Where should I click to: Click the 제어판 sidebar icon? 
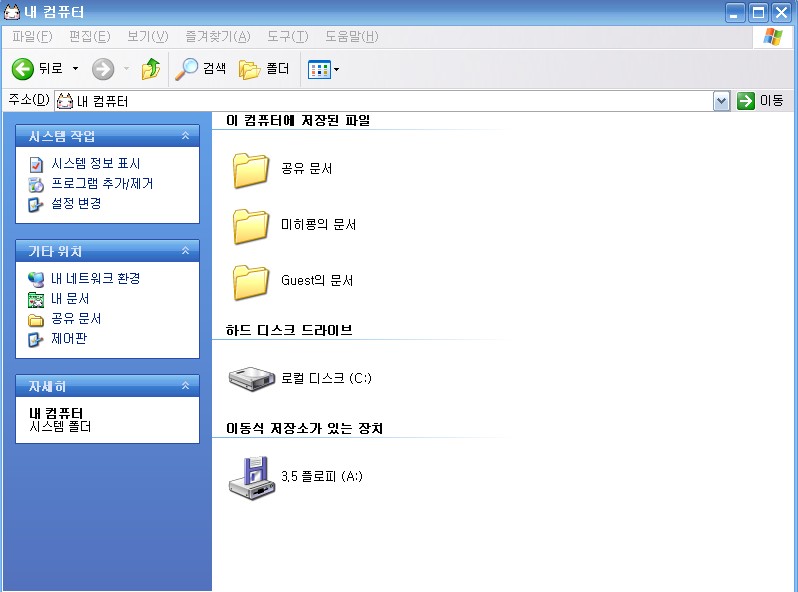36,340
